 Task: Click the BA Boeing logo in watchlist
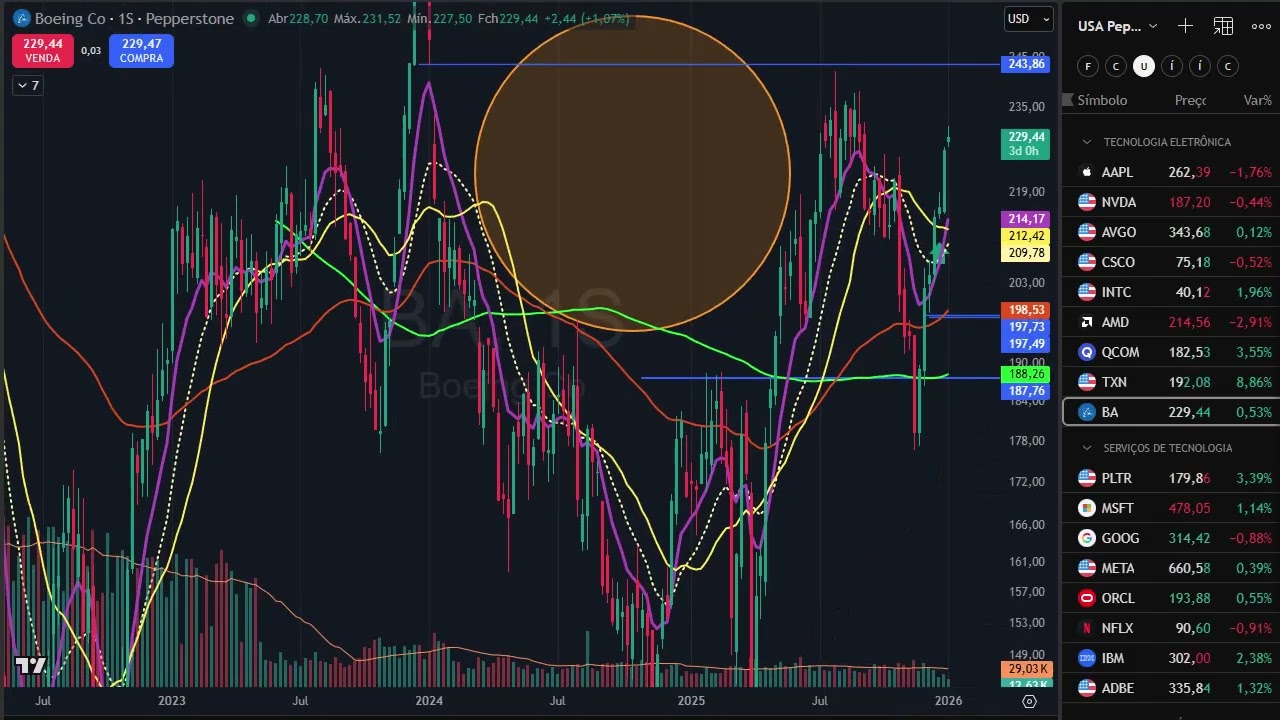coord(1087,412)
